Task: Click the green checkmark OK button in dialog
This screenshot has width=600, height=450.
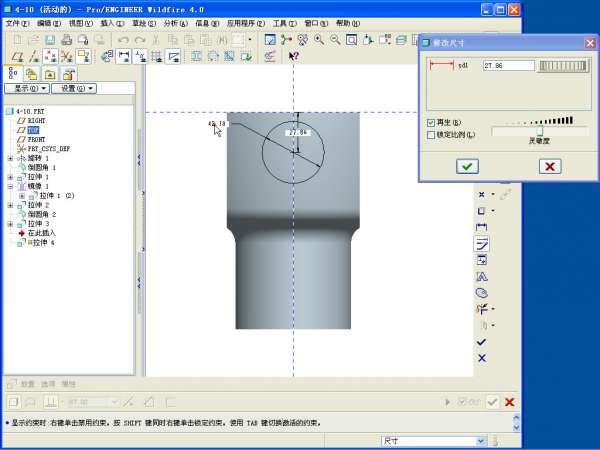Action: [x=467, y=166]
